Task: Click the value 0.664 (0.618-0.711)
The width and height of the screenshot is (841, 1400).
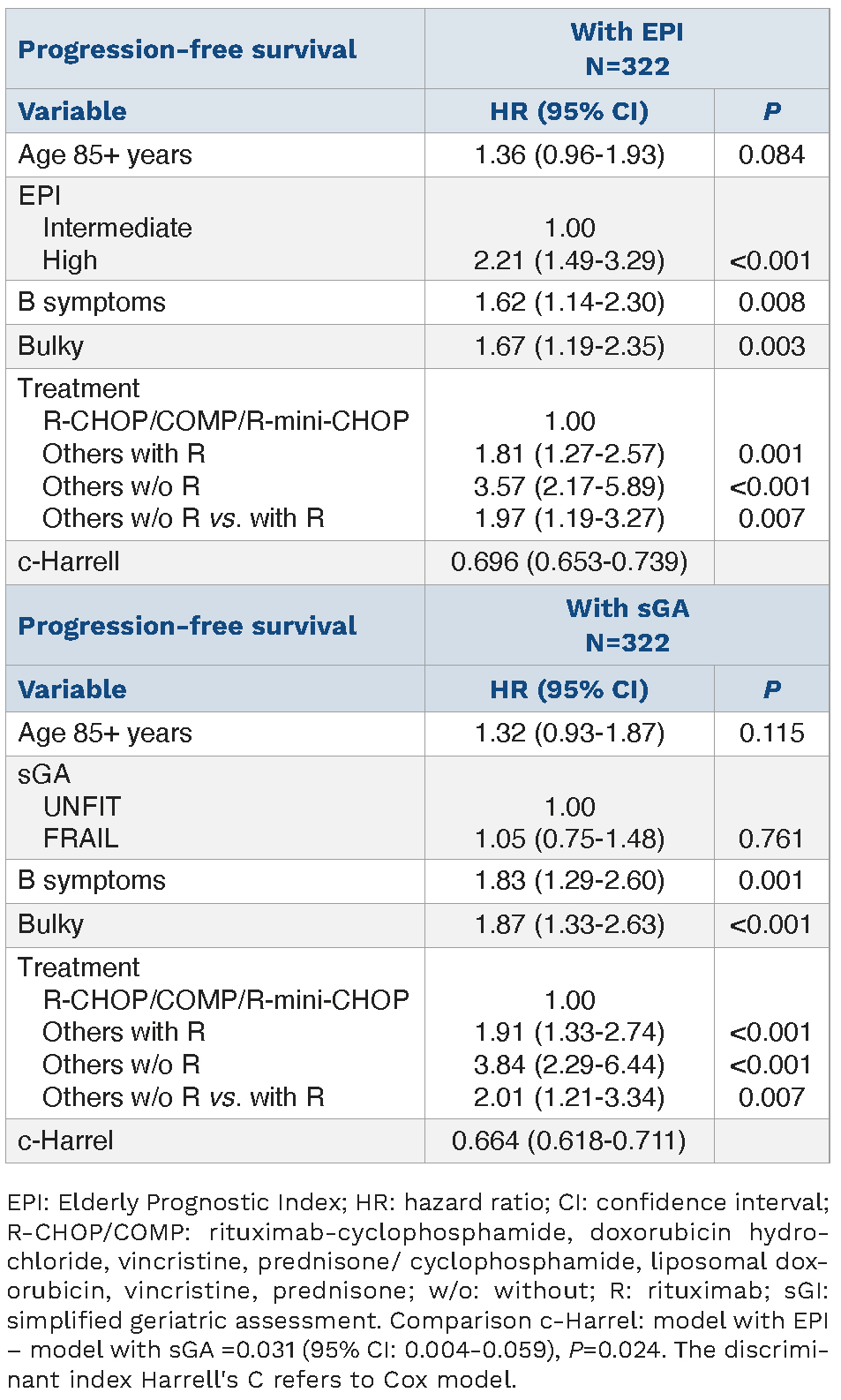Action: pos(569,1140)
